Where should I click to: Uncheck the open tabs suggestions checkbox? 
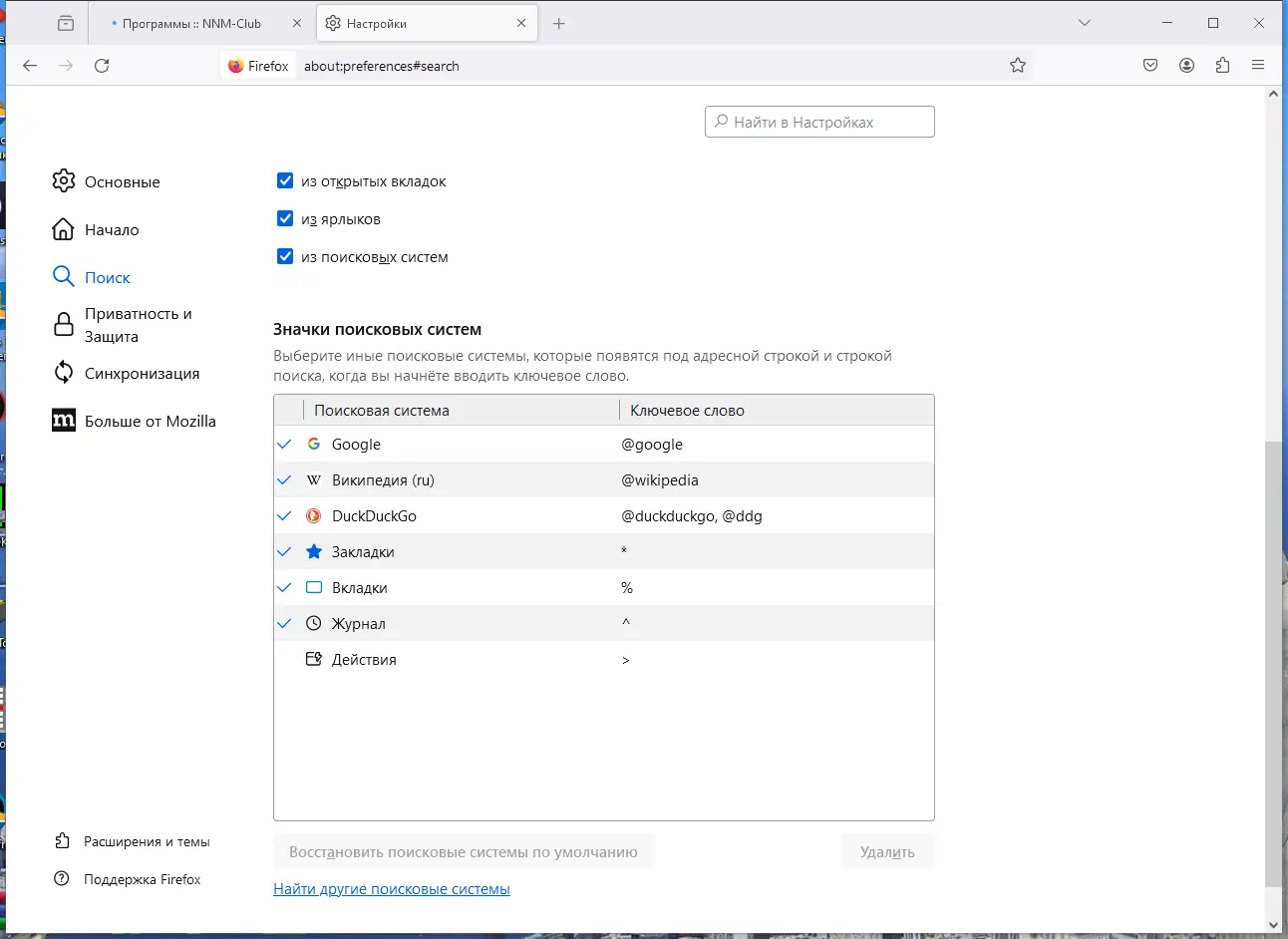[285, 180]
